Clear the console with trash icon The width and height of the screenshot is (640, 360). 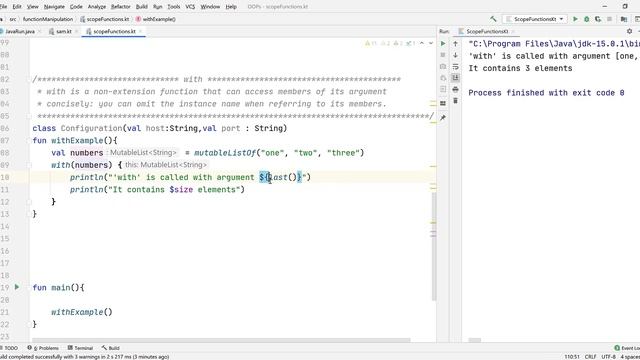click(x=456, y=100)
